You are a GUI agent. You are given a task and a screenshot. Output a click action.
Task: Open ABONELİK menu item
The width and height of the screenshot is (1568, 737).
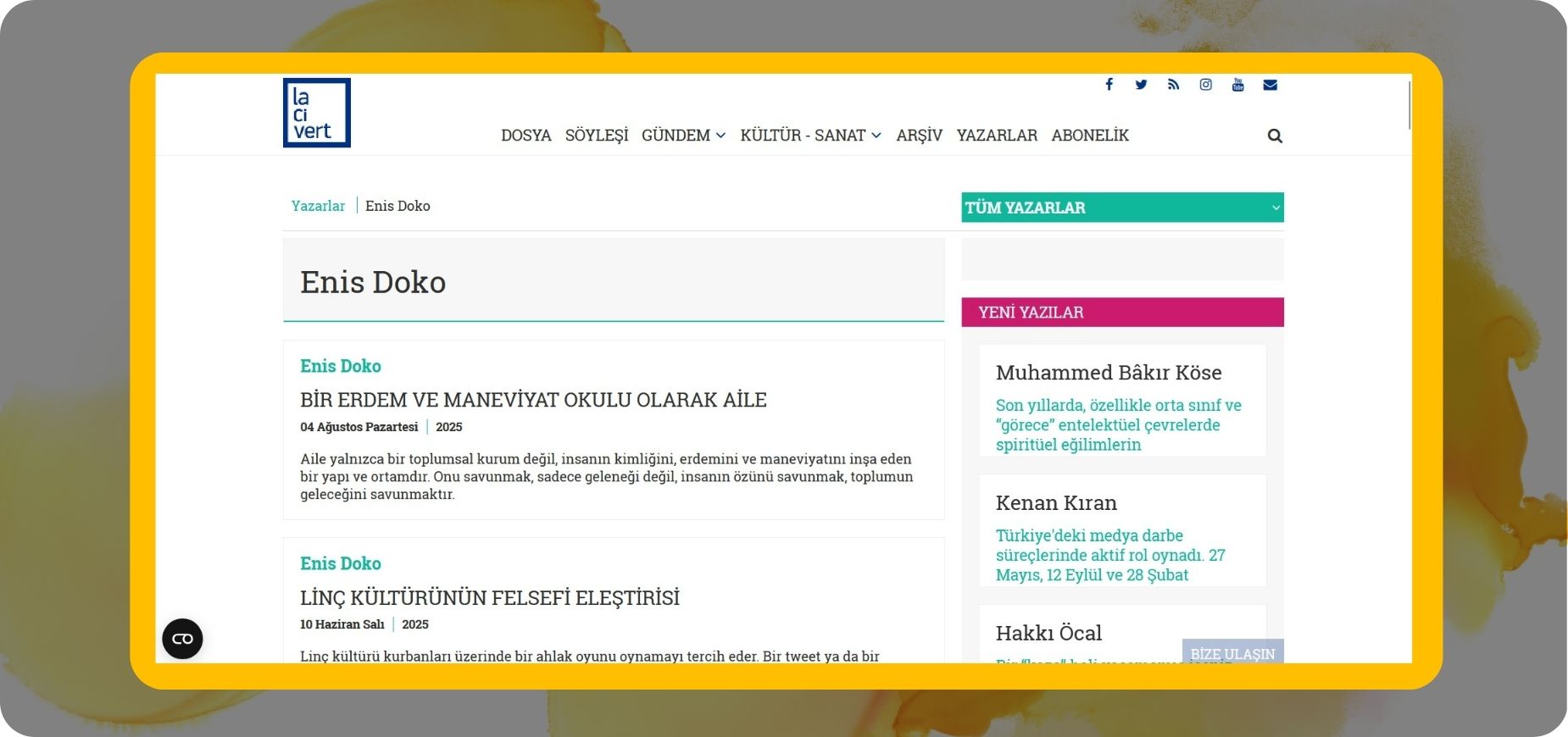point(1090,136)
